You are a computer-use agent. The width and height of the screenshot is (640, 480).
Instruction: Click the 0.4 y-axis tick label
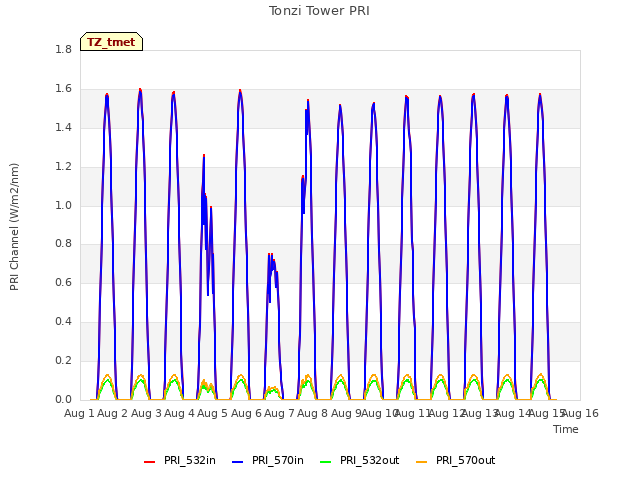point(63,321)
